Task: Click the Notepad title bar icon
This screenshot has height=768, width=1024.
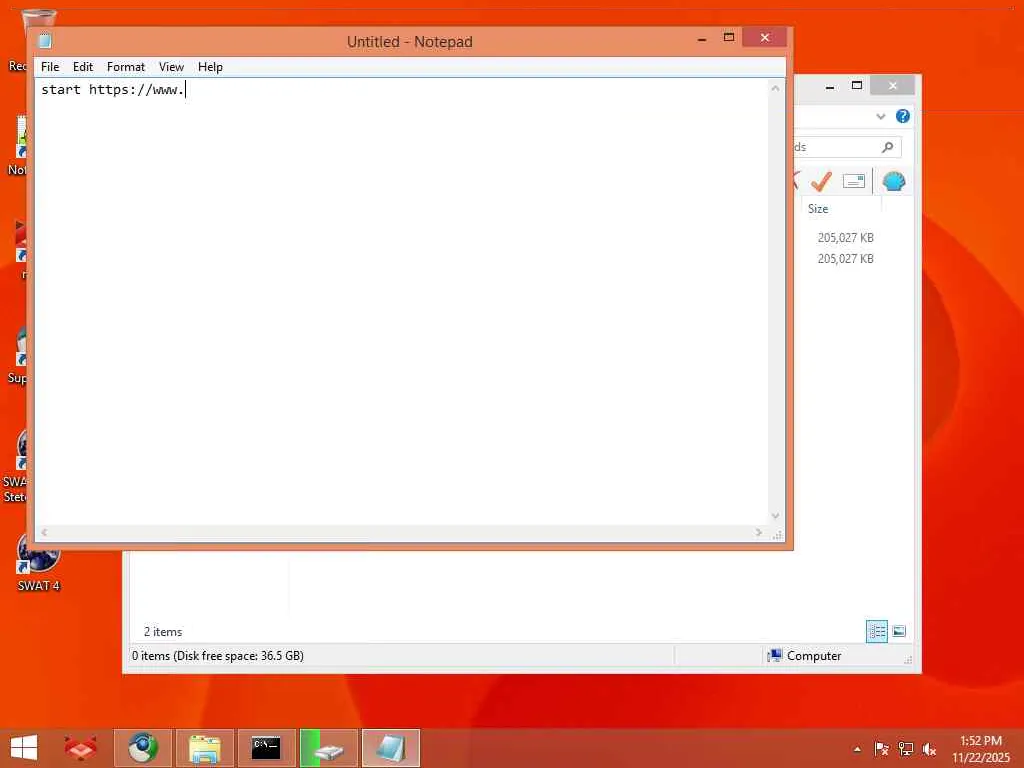Action: point(45,41)
